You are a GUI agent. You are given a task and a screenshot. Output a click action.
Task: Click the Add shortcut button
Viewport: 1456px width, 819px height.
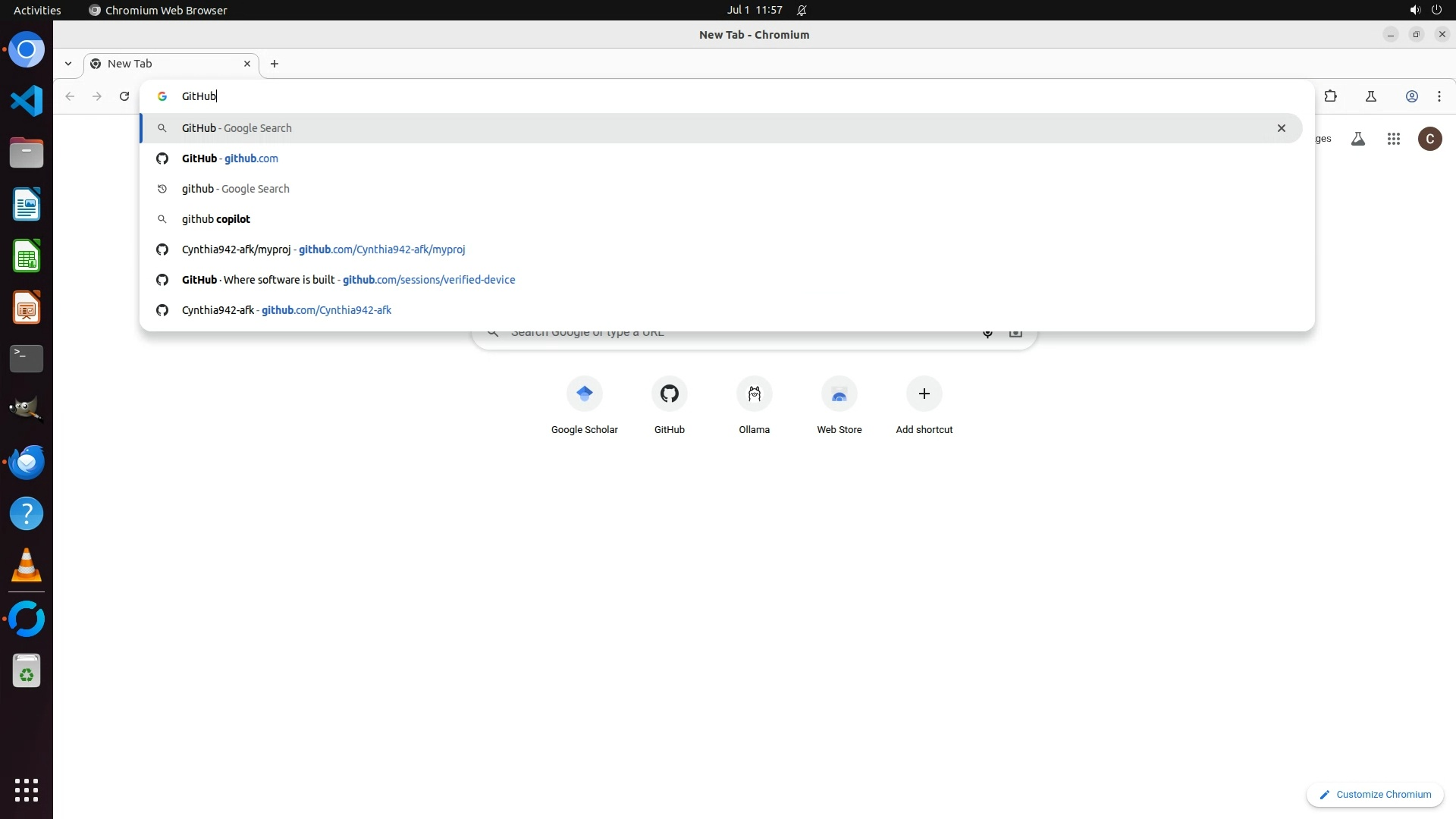[x=924, y=394]
